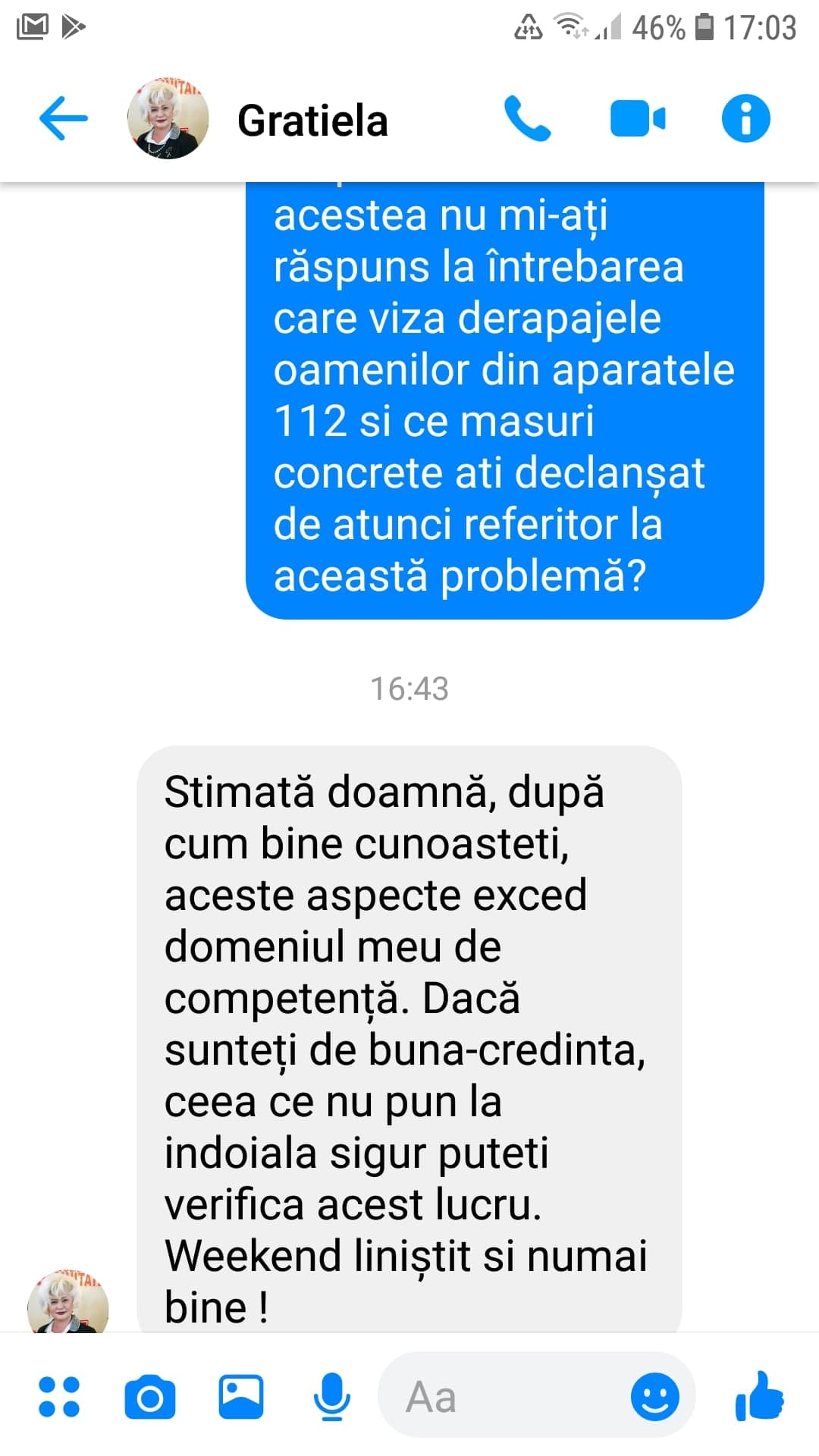Open the four-dots more options menu
Screen dimensions: 819x1456
59,1397
